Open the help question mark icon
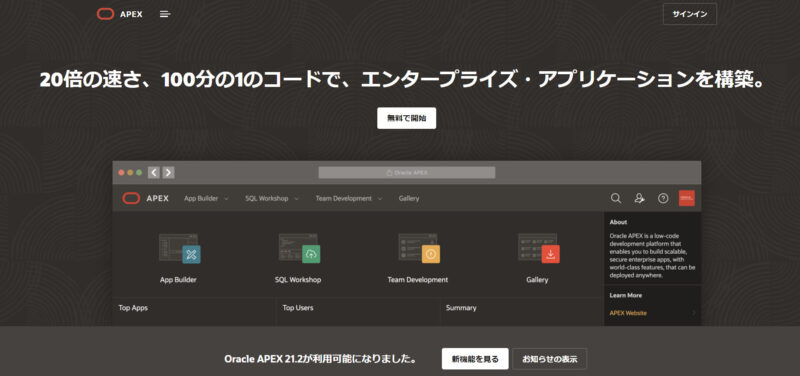This screenshot has width=800, height=376. [x=663, y=198]
